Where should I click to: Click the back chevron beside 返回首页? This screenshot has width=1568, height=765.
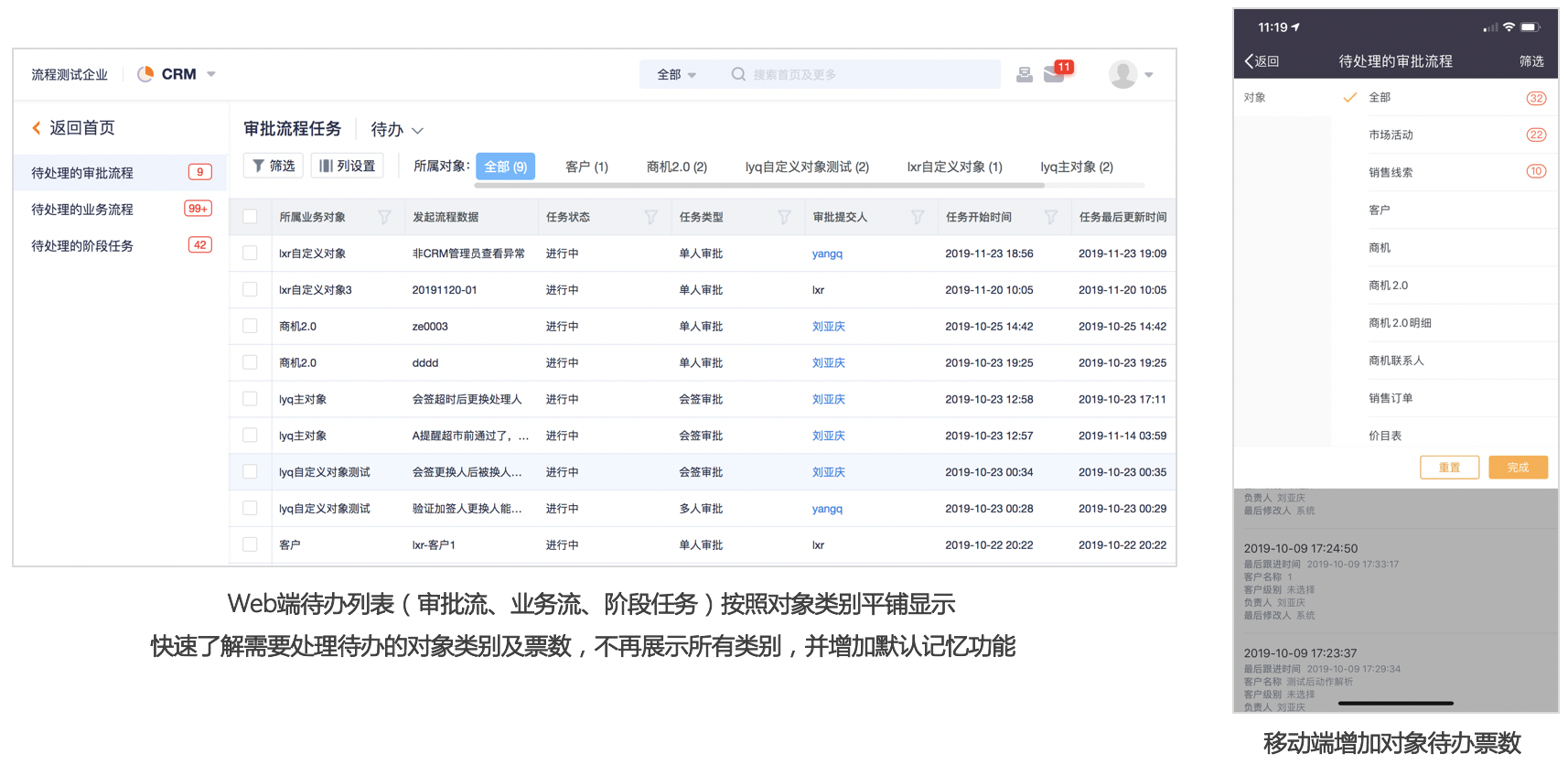point(37,128)
